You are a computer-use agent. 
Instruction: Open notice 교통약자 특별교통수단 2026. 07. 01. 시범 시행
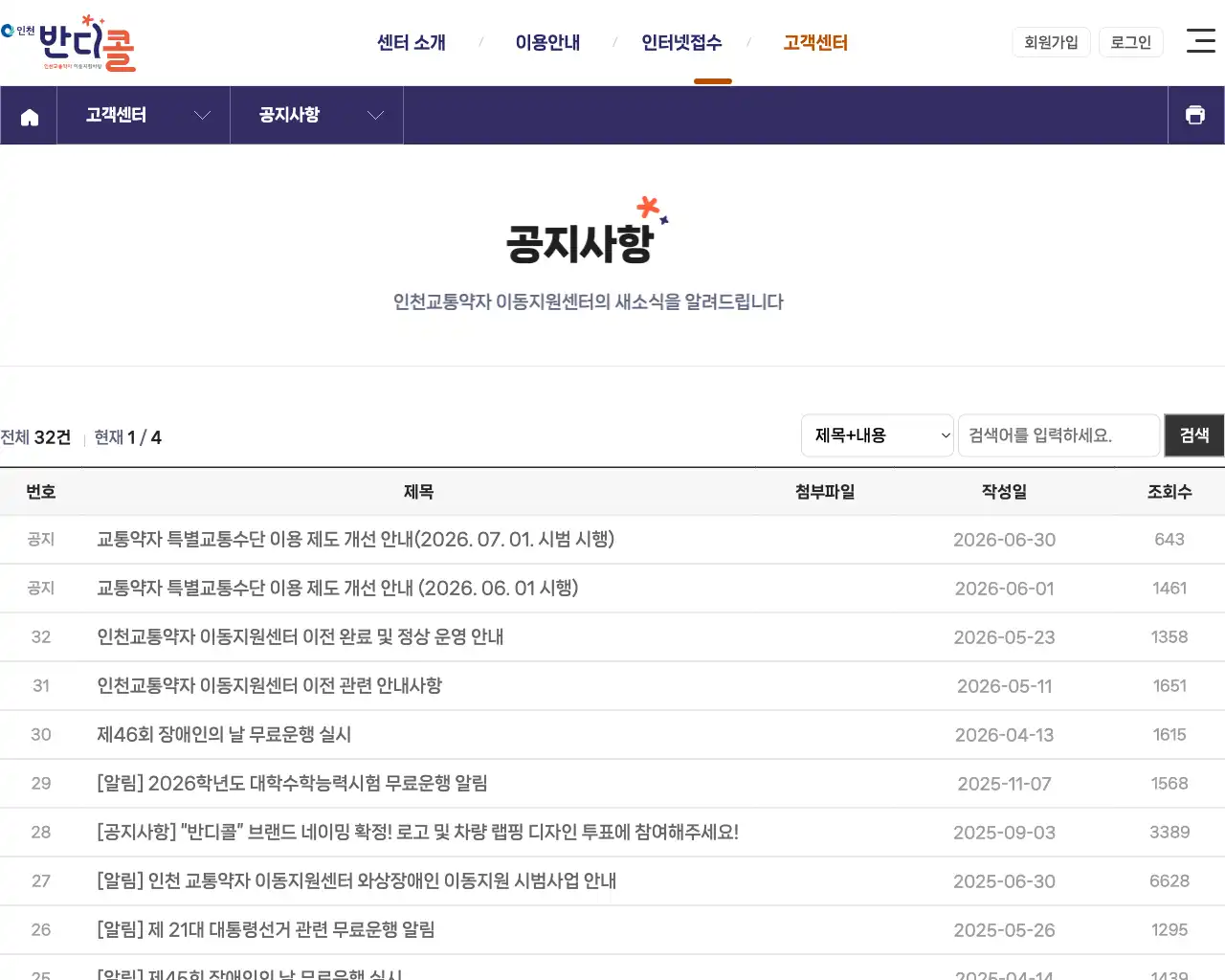pyautogui.click(x=355, y=540)
